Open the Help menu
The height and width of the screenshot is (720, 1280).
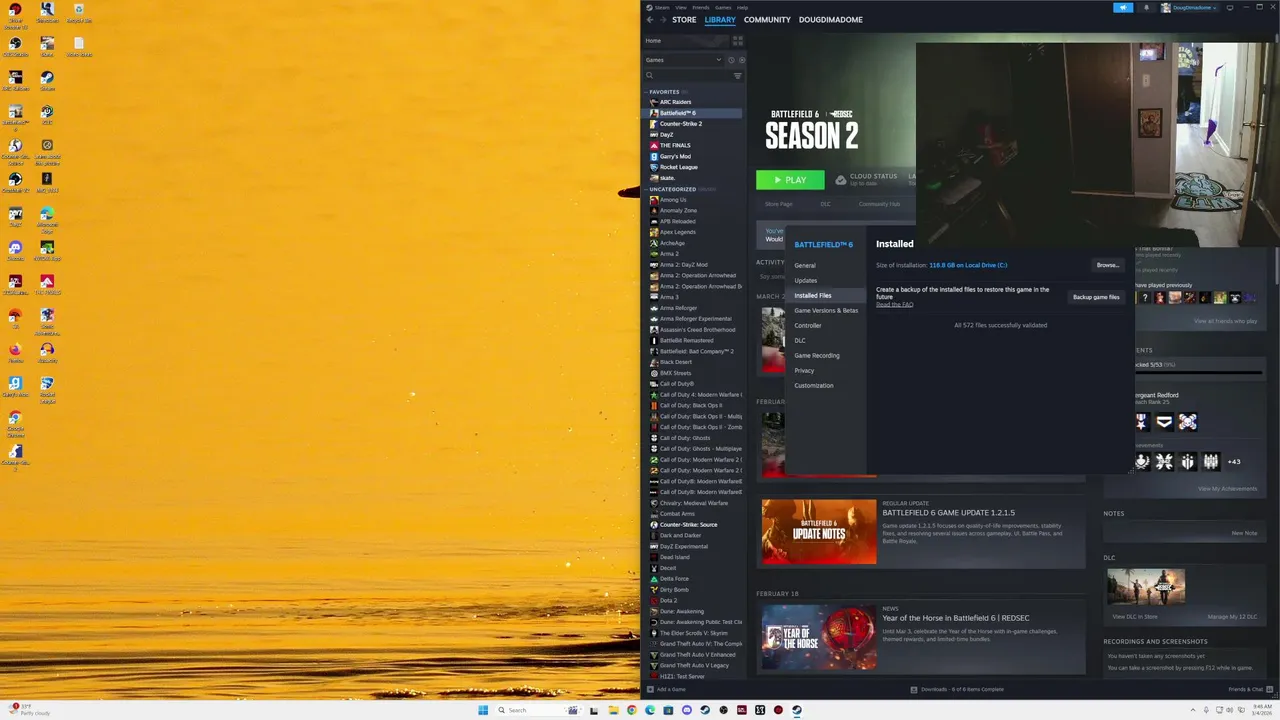click(x=742, y=7)
